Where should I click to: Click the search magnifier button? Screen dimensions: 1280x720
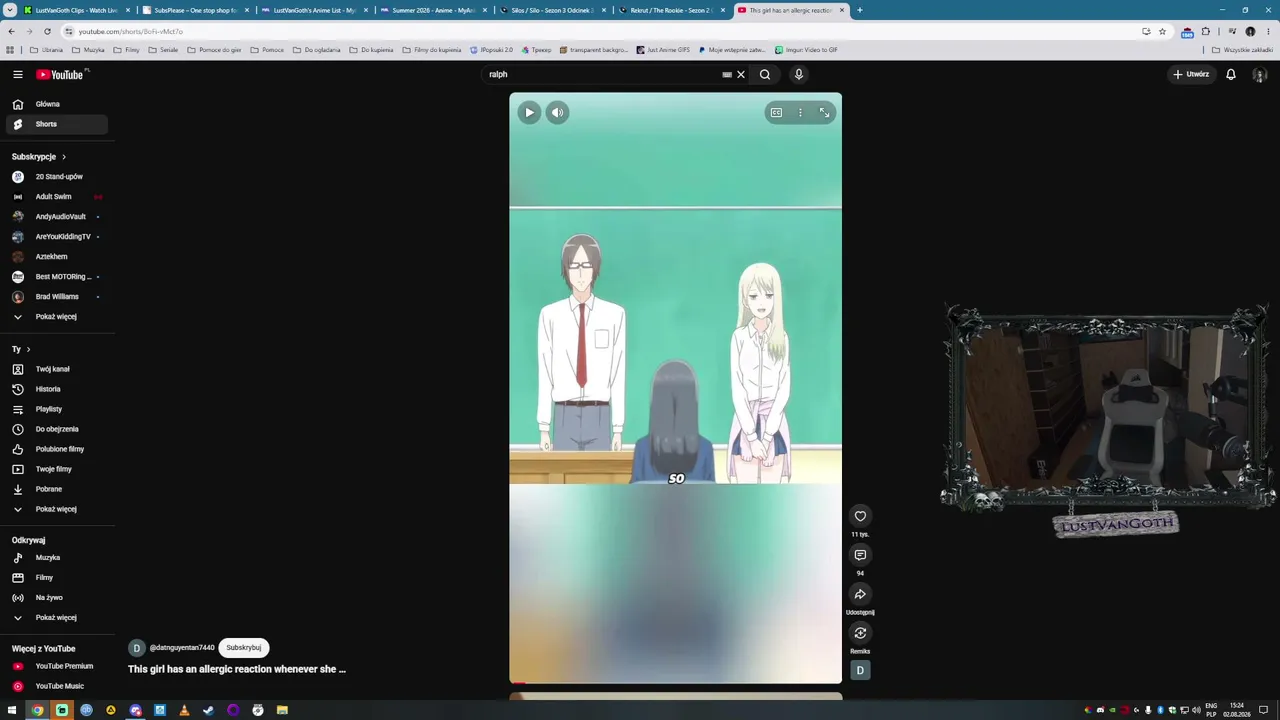(x=765, y=74)
